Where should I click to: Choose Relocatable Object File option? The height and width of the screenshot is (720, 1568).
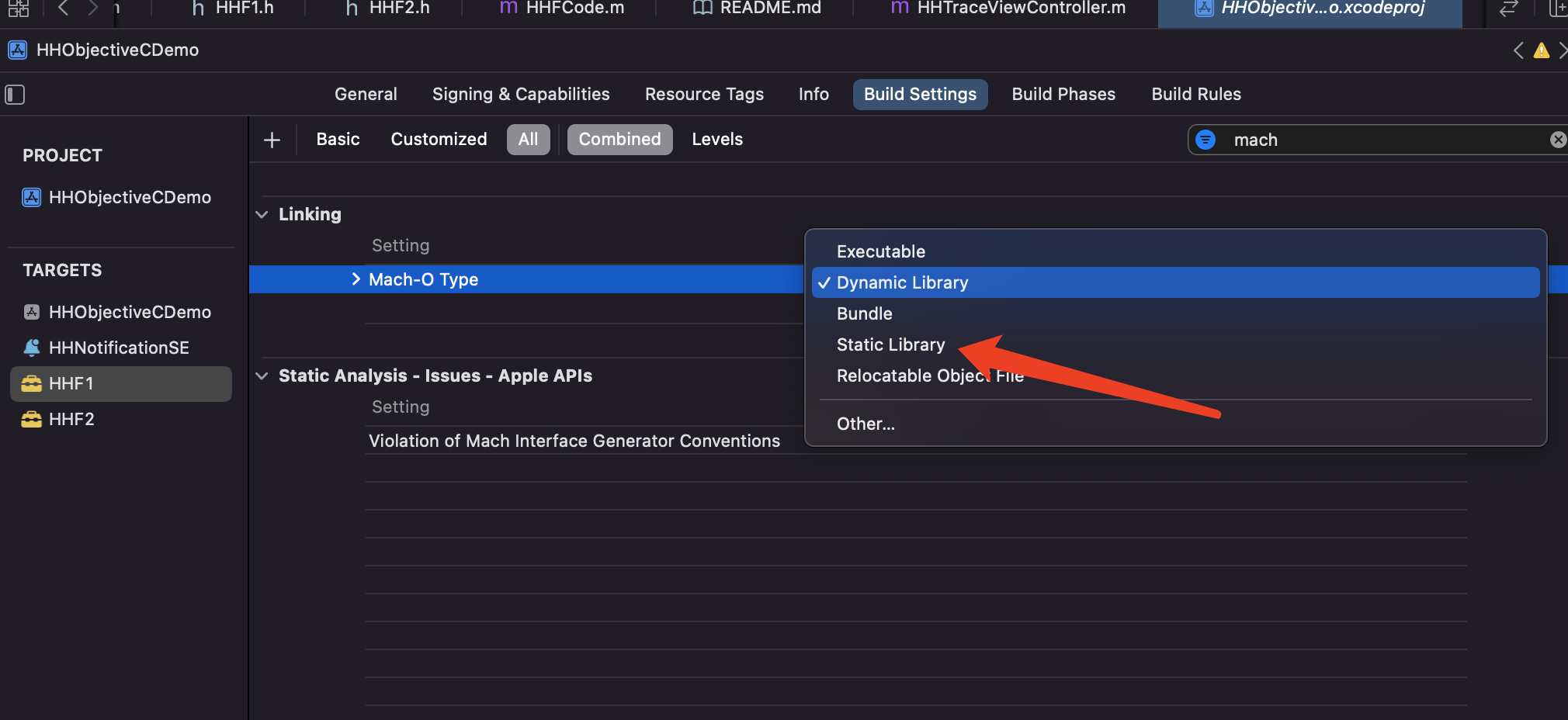click(1175, 376)
